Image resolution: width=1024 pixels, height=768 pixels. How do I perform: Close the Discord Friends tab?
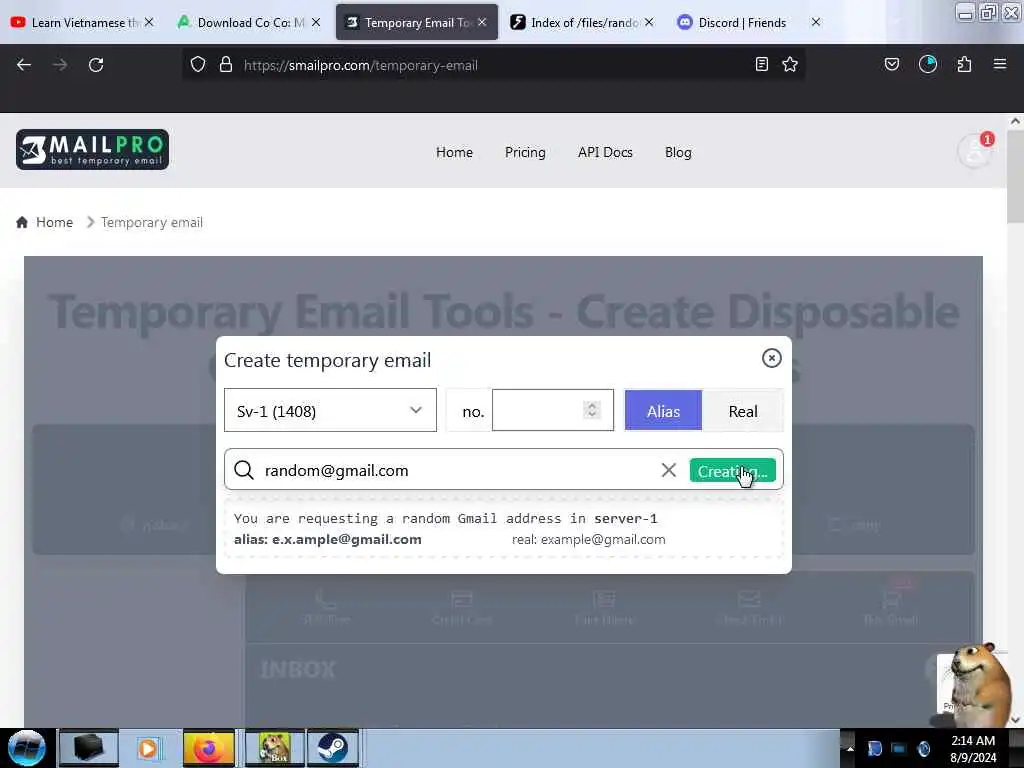[x=816, y=22]
